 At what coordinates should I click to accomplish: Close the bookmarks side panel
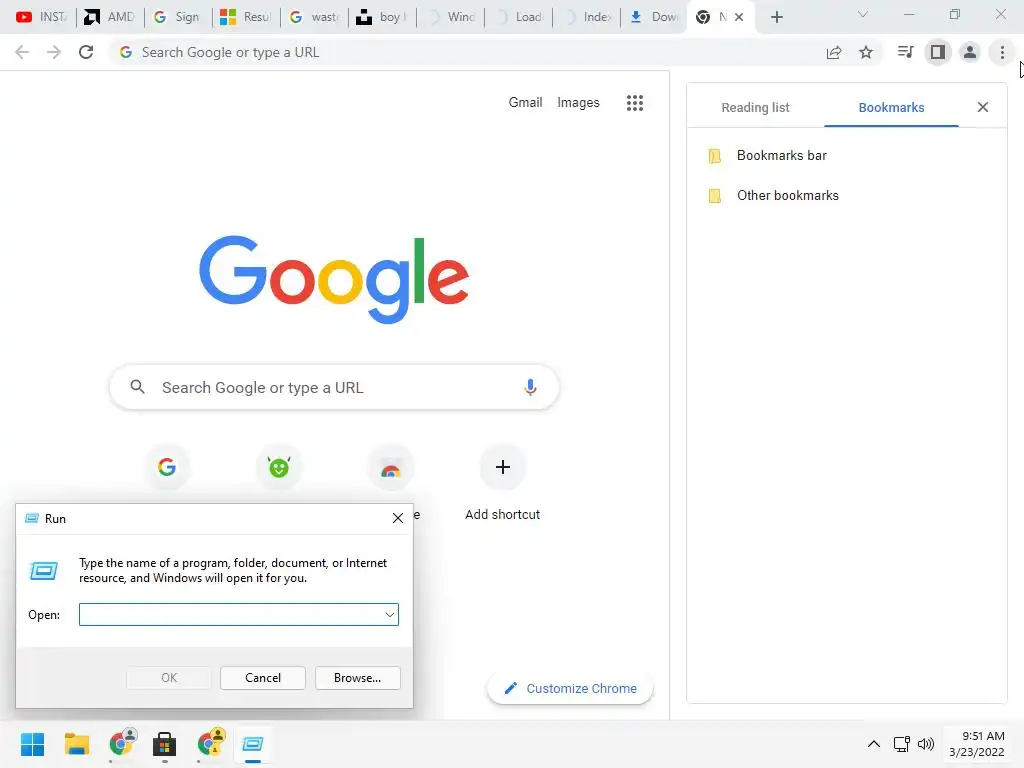(x=983, y=107)
